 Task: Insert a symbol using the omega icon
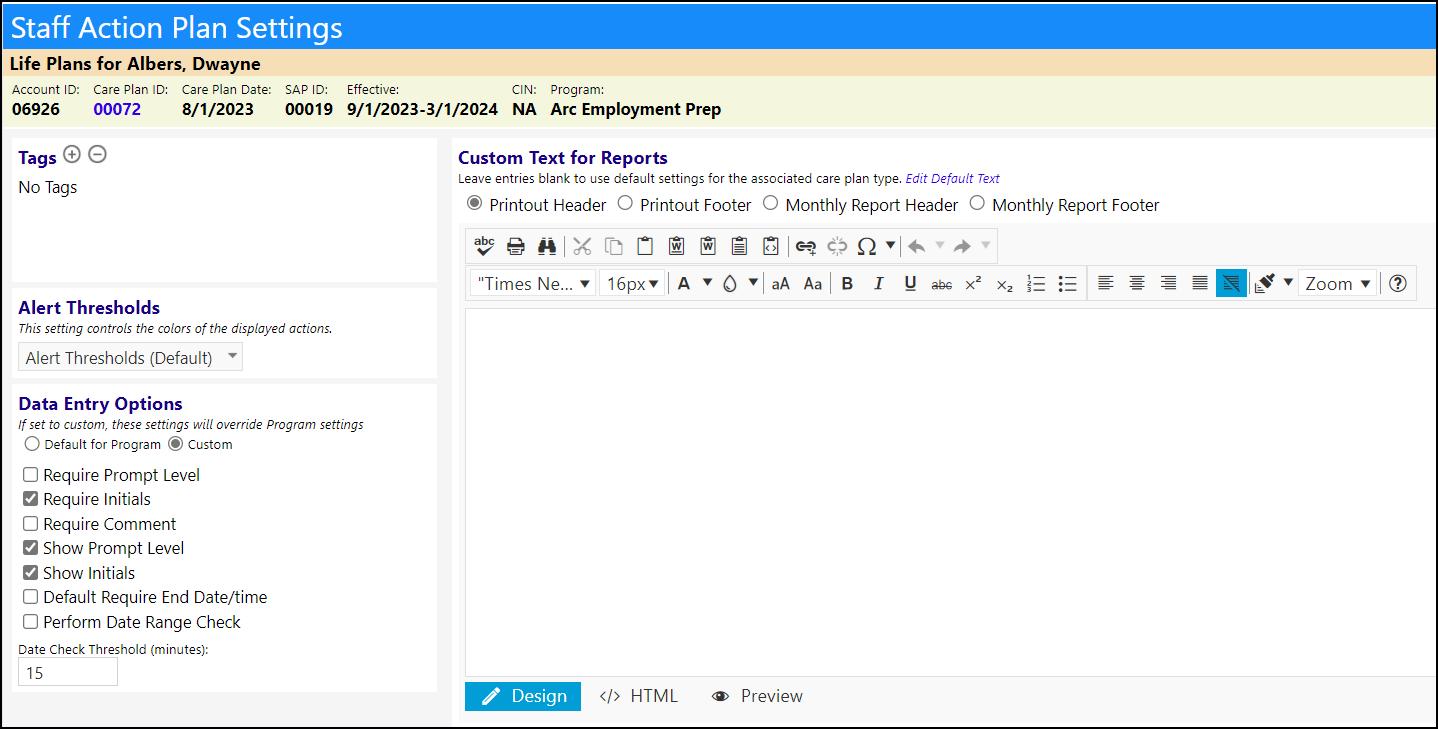pos(867,246)
